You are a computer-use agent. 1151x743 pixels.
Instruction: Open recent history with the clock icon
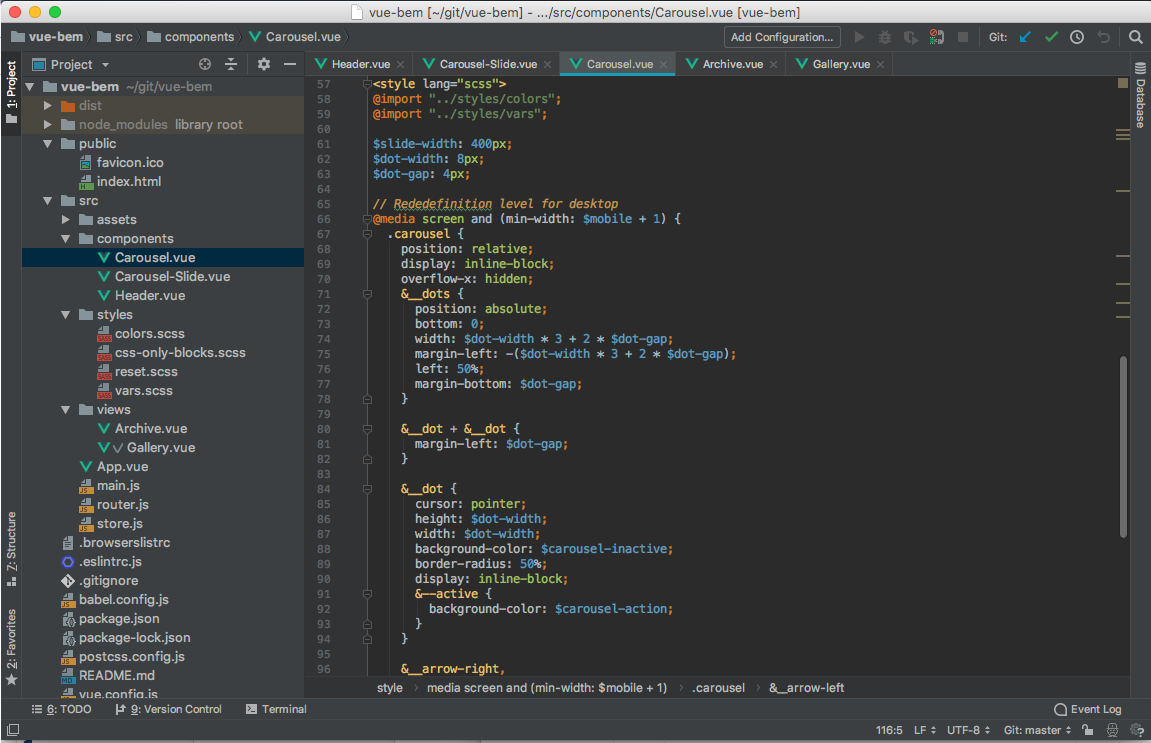pyautogui.click(x=1077, y=36)
